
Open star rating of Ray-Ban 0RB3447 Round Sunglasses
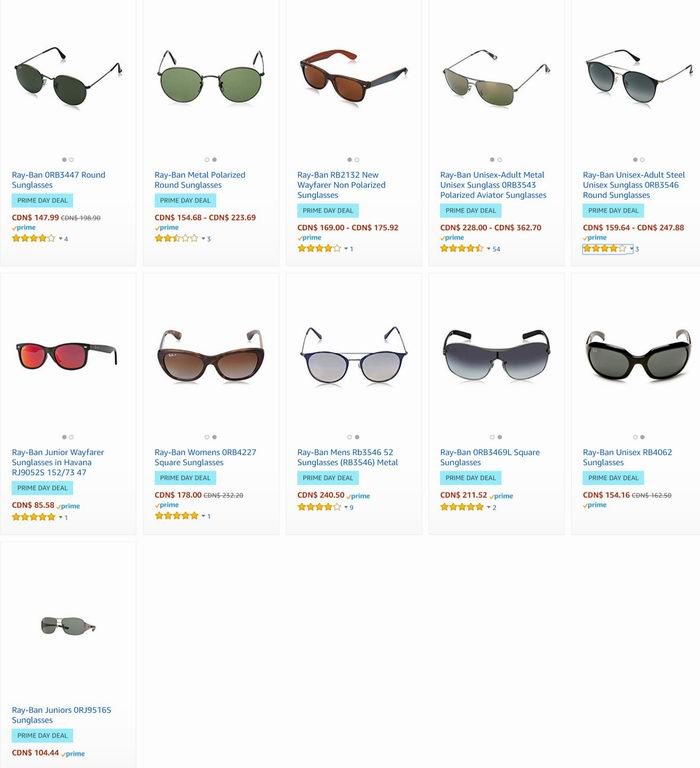(x=33, y=238)
